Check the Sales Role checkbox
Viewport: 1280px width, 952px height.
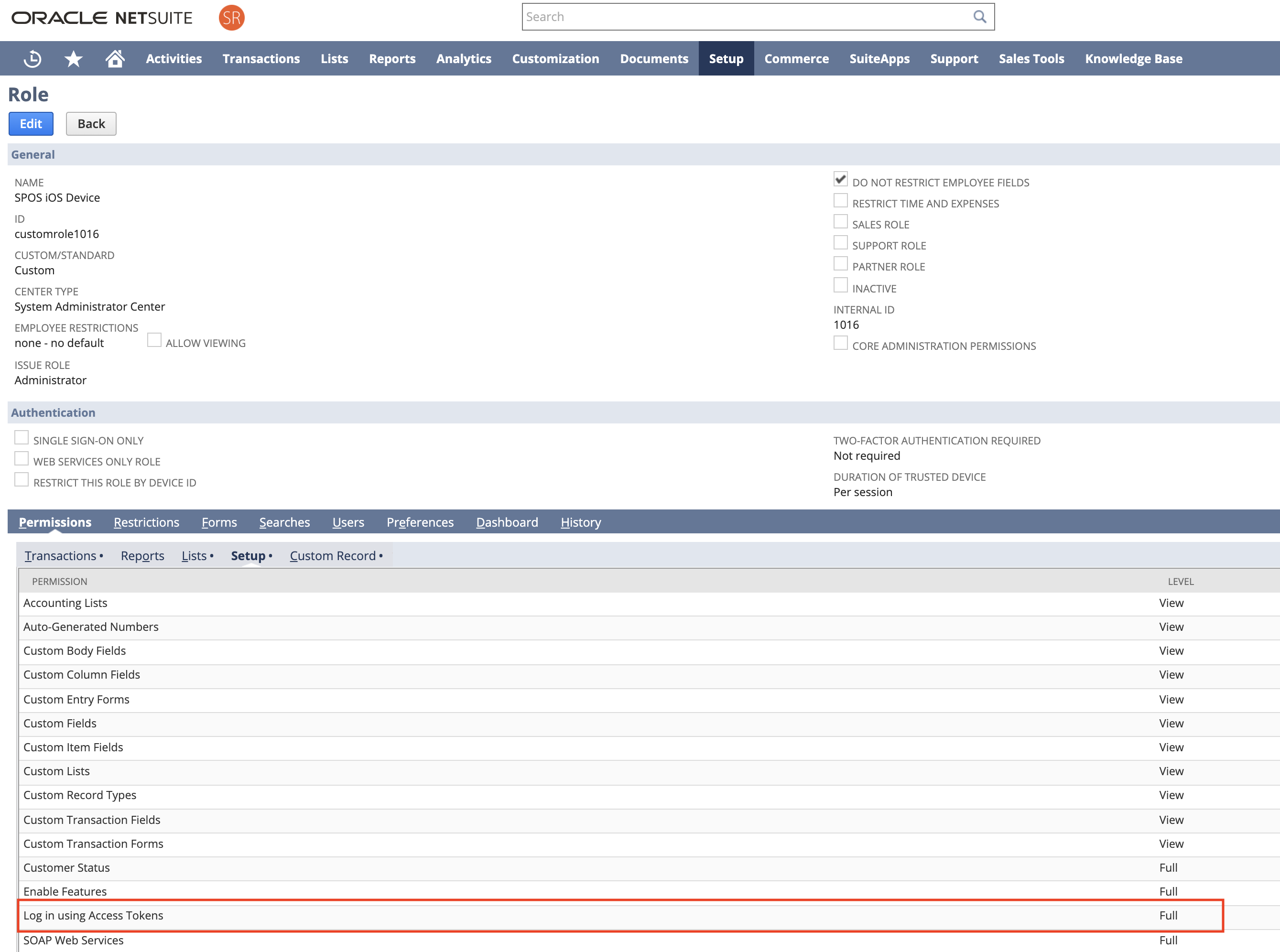point(840,222)
